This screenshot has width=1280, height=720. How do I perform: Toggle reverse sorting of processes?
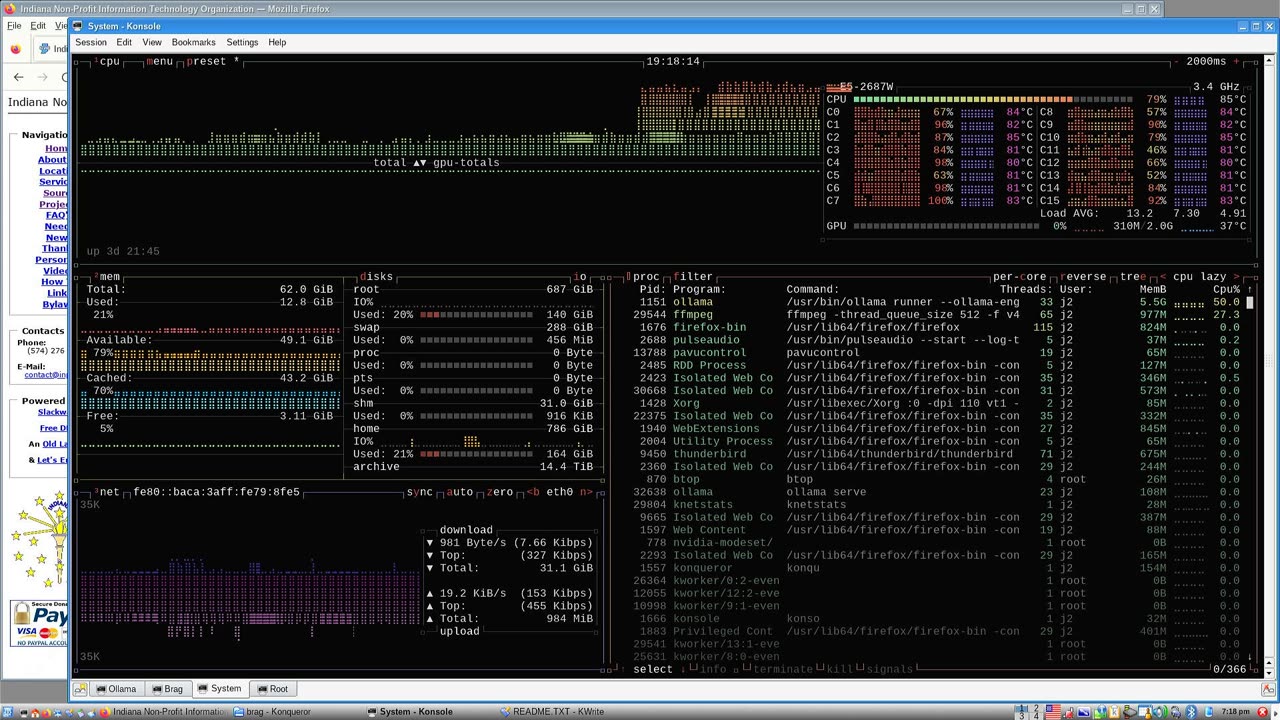tap(1083, 277)
